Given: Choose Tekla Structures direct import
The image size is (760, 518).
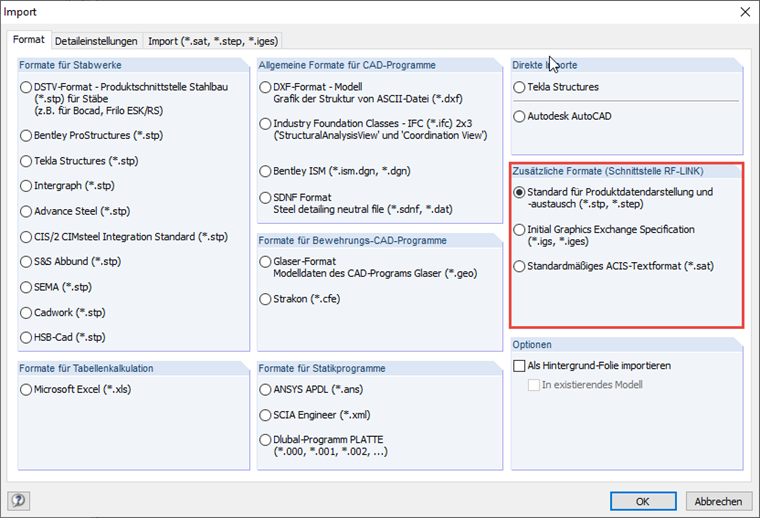Looking at the screenshot, I should click(519, 87).
